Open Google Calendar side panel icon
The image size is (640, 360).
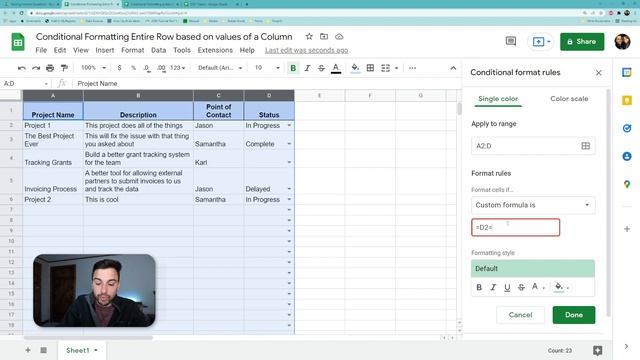[627, 73]
